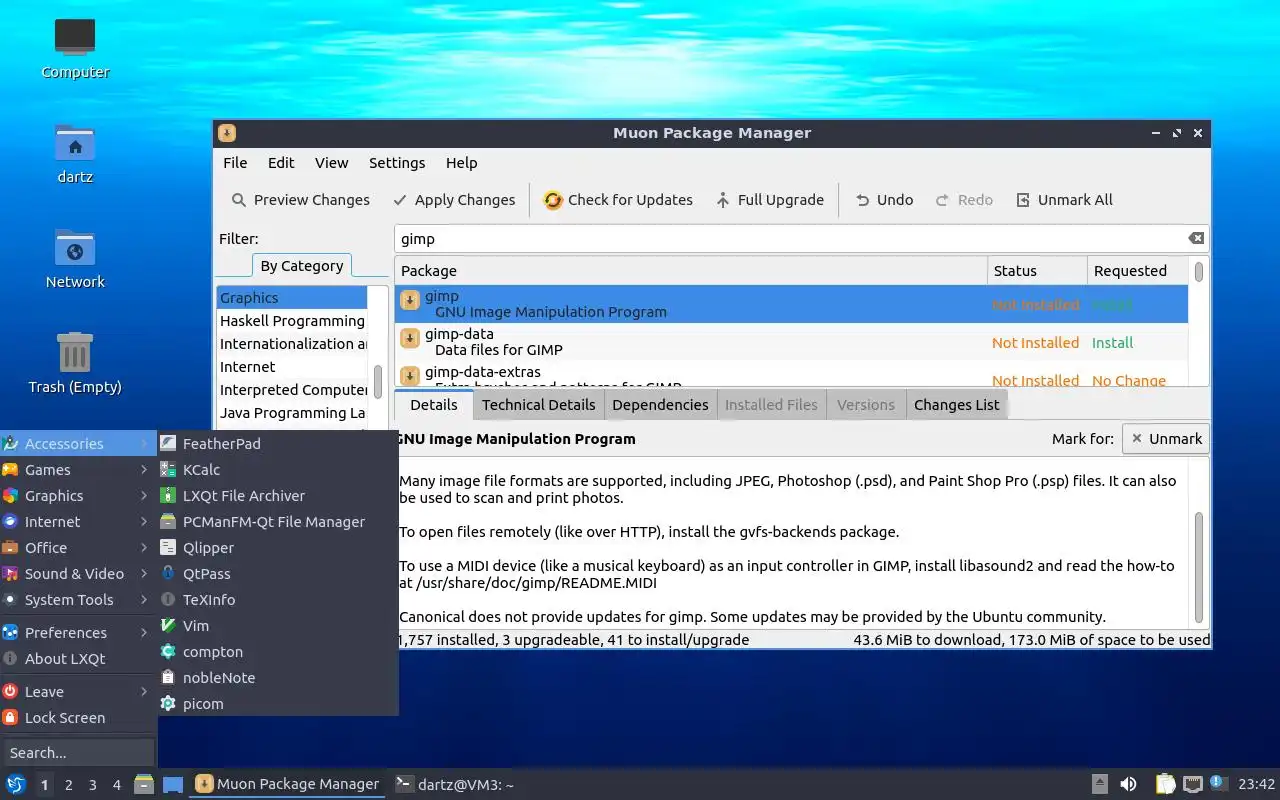The height and width of the screenshot is (800, 1280).
Task: Click Full Upgrade in the toolbar
Action: [770, 200]
